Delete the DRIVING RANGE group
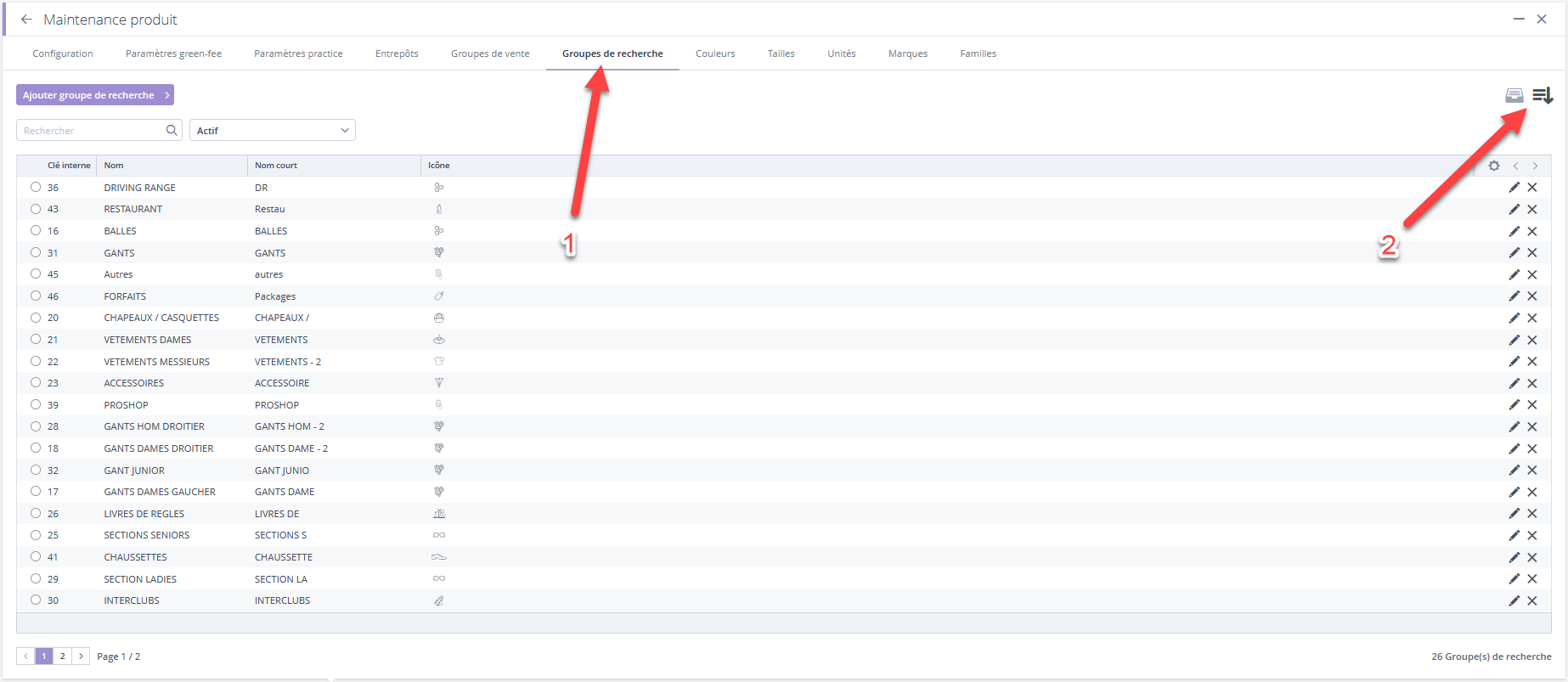Viewport: 1568px width, 682px height. pos(1532,187)
